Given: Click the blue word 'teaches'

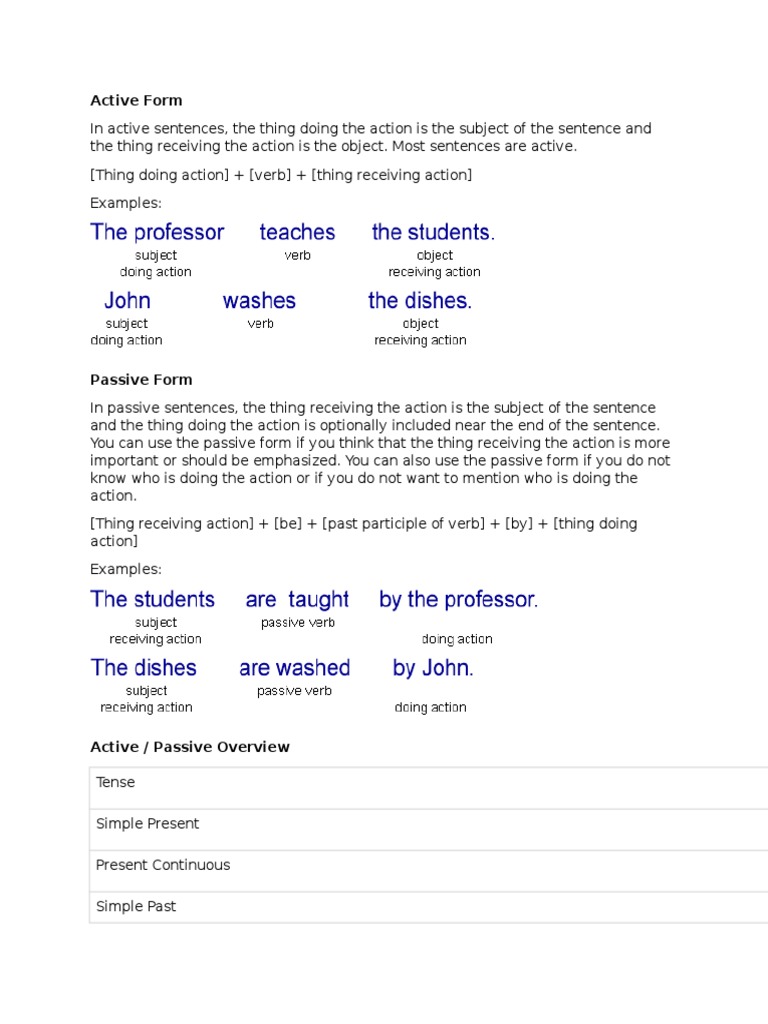Looking at the screenshot, I should (297, 232).
